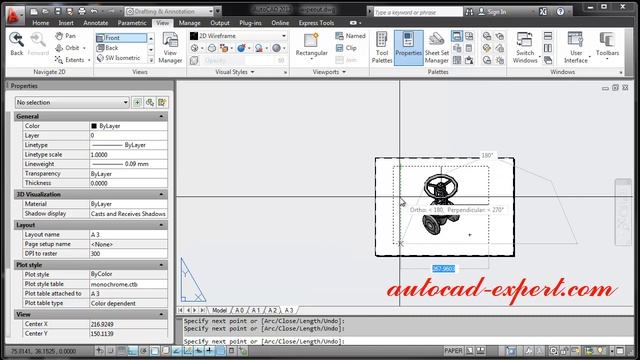Click the Save icon in quick access toolbar
This screenshot has height=360, width=640.
pos(58,11)
